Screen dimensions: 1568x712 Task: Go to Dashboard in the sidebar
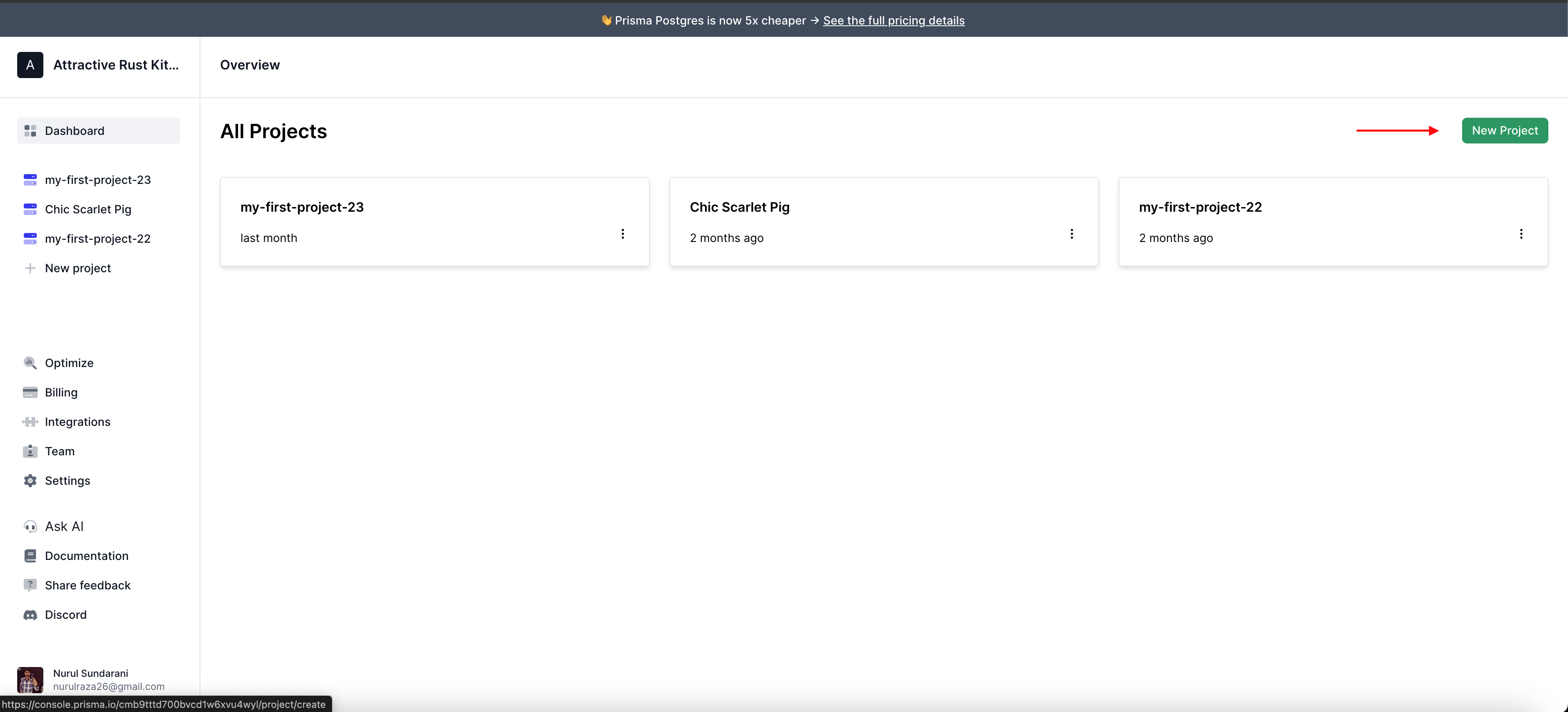(x=99, y=131)
